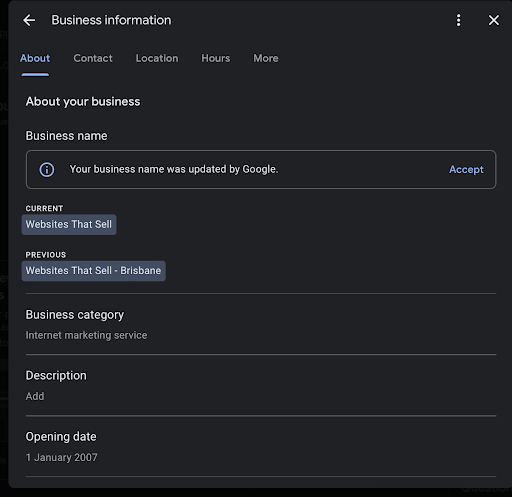Open the Location tab
Screen dimensions: 512x497
157,58
